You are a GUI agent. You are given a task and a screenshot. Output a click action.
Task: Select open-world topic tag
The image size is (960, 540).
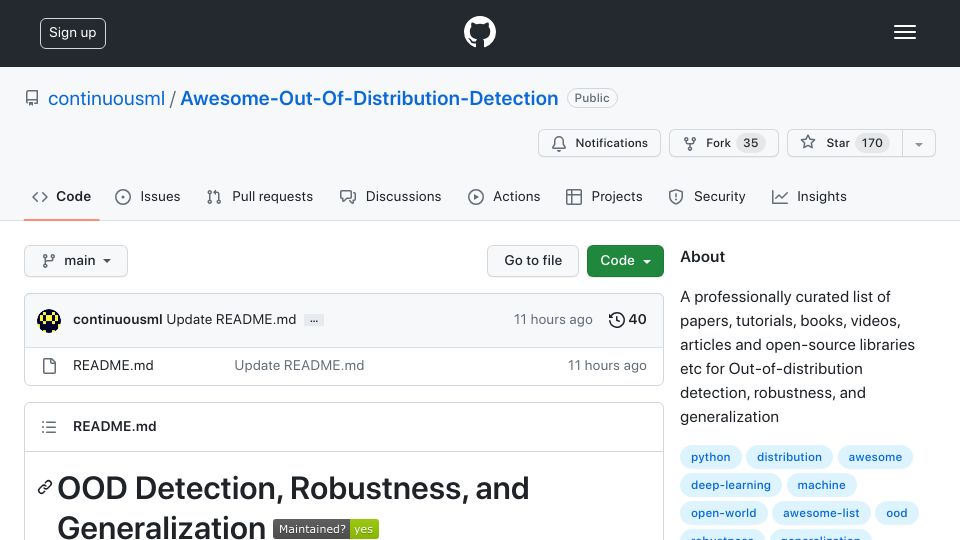pos(723,513)
